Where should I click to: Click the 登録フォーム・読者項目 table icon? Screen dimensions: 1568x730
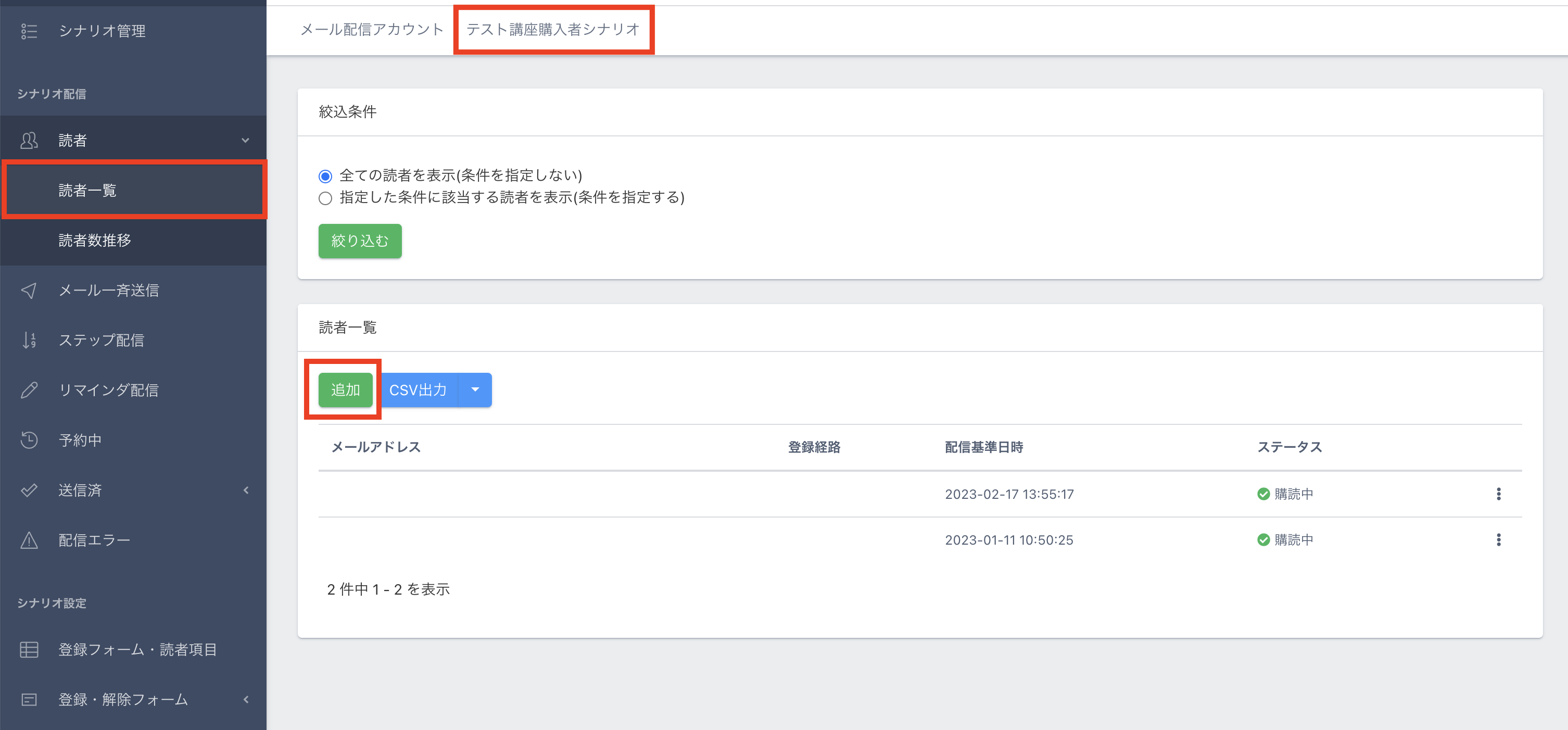coord(29,650)
